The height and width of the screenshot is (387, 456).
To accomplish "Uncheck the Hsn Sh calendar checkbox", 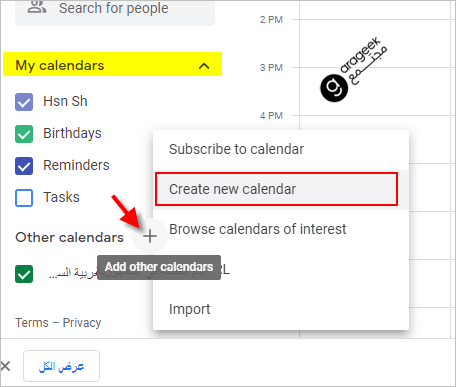I will [x=24, y=102].
